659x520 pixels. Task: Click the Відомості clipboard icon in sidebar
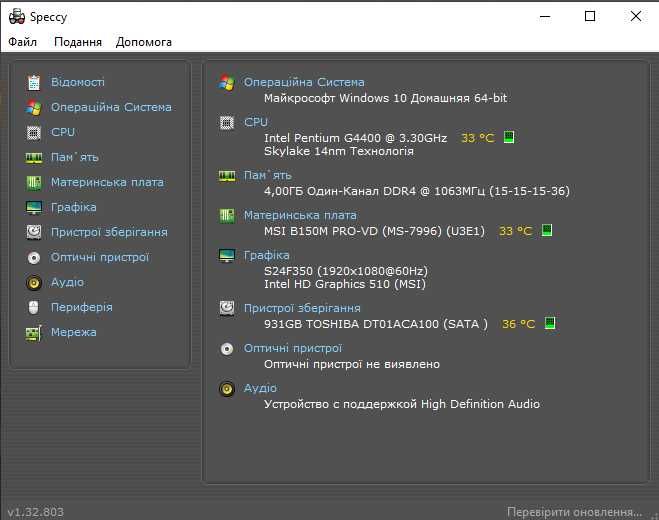[x=34, y=82]
